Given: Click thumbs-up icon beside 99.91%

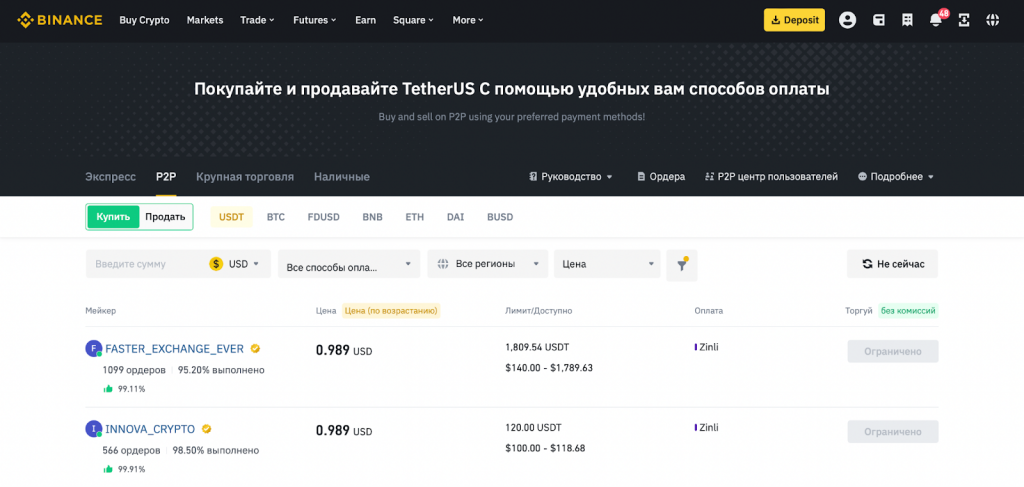Looking at the screenshot, I should [x=108, y=469].
